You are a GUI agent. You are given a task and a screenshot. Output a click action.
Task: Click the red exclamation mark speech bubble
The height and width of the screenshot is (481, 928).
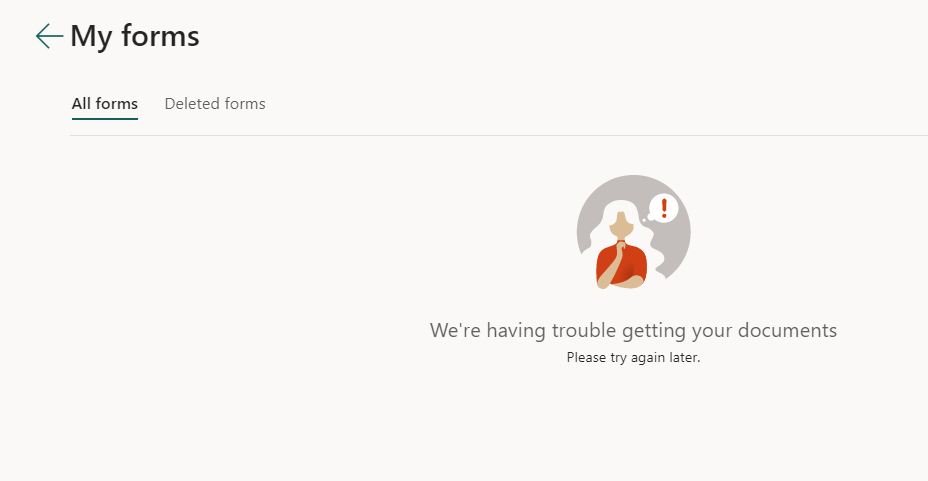coord(663,209)
